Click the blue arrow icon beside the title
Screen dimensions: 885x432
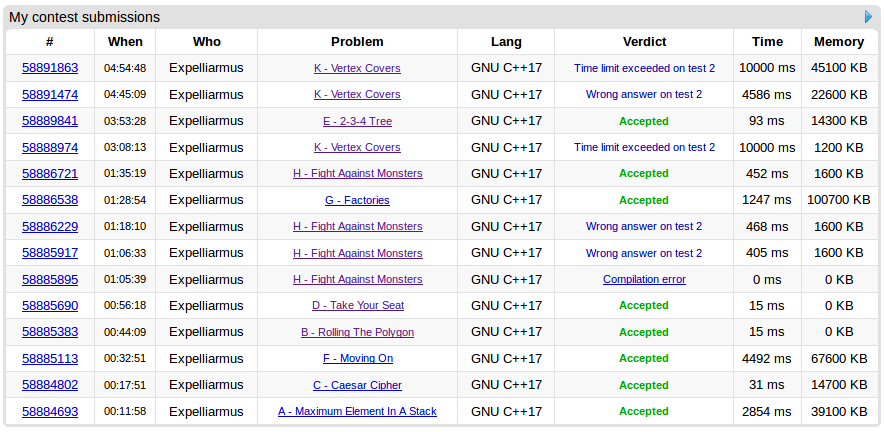coord(868,17)
